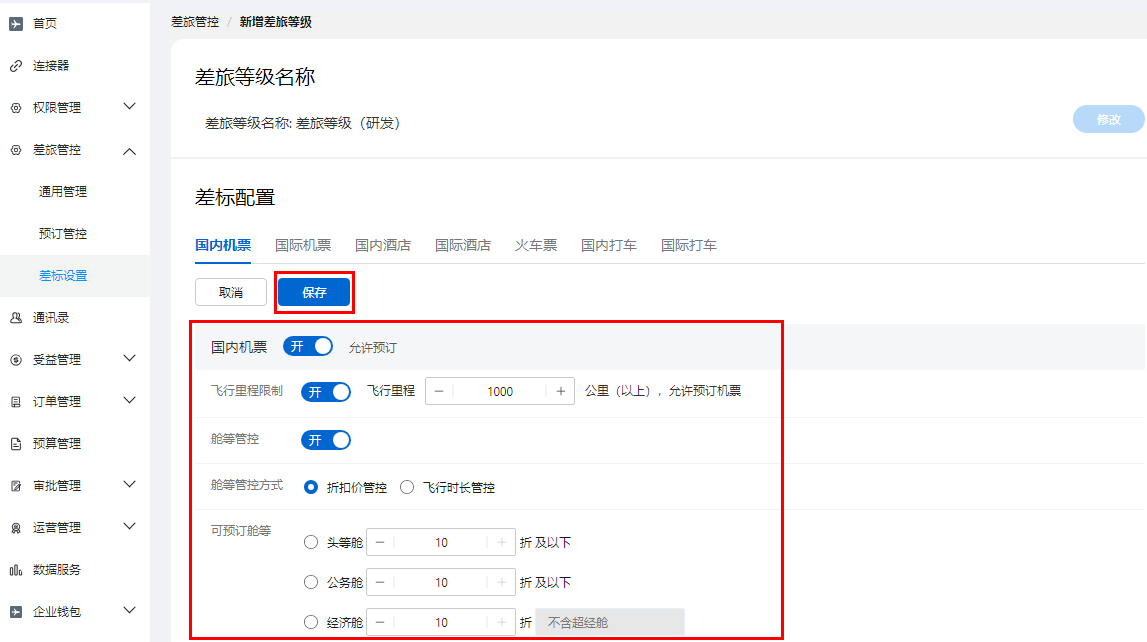Switch to 国内打车 tab

(609, 245)
